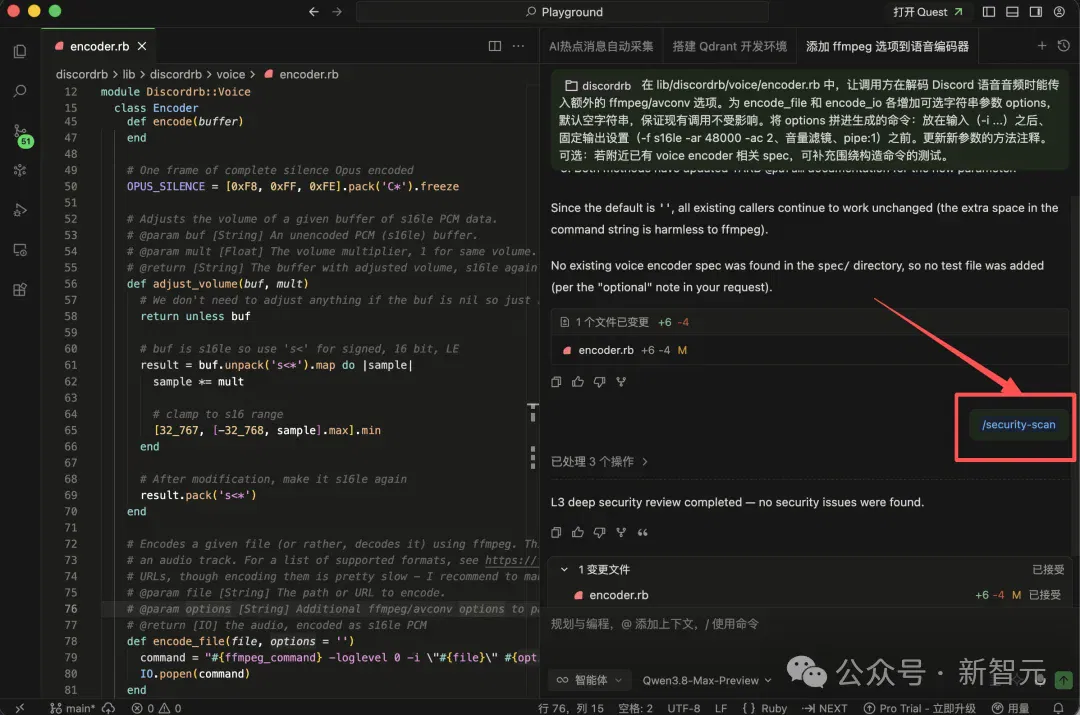Image resolution: width=1080 pixels, height=715 pixels.
Task: Copy the first response above /security-scan
Action: coord(556,382)
